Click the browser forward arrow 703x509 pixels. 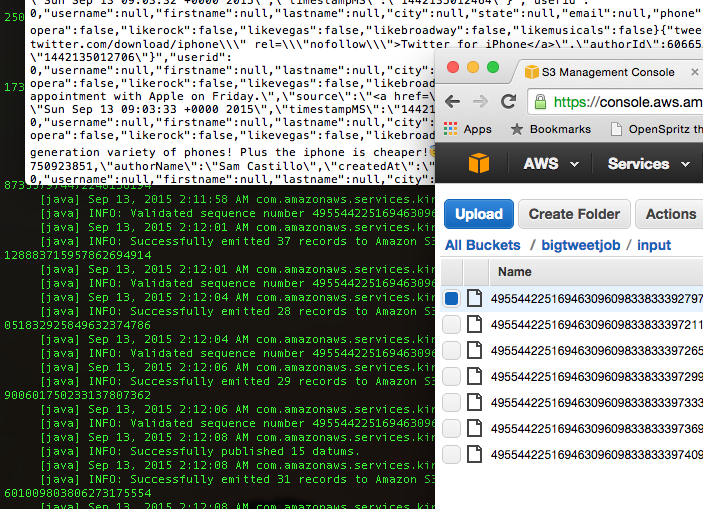tap(480, 102)
